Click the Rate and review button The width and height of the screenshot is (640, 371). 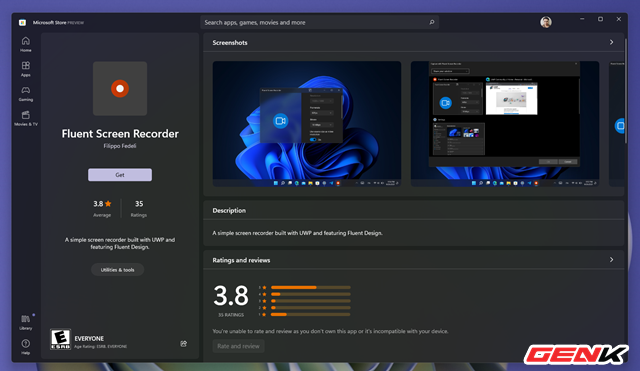pyautogui.click(x=238, y=346)
